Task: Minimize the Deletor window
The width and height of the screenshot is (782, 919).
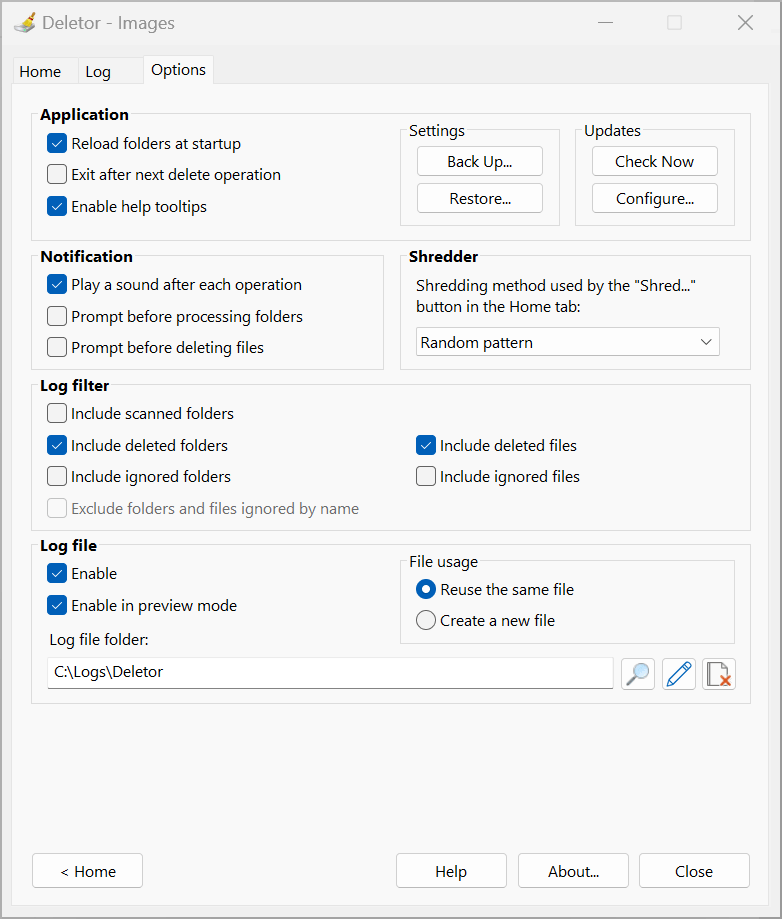Action: (x=606, y=23)
